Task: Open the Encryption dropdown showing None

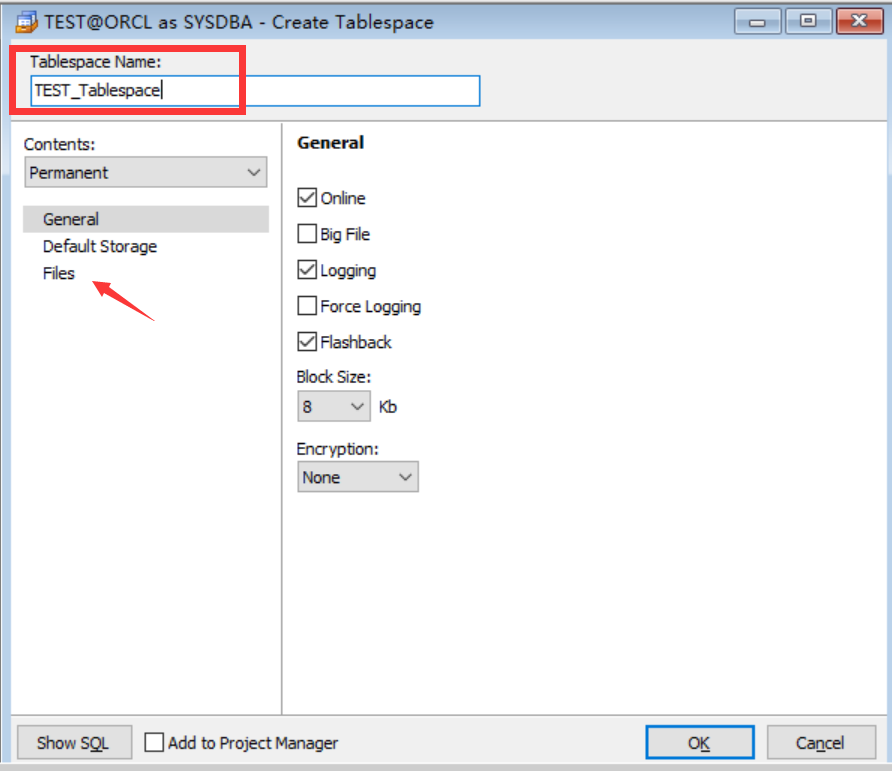Action: pos(358,477)
